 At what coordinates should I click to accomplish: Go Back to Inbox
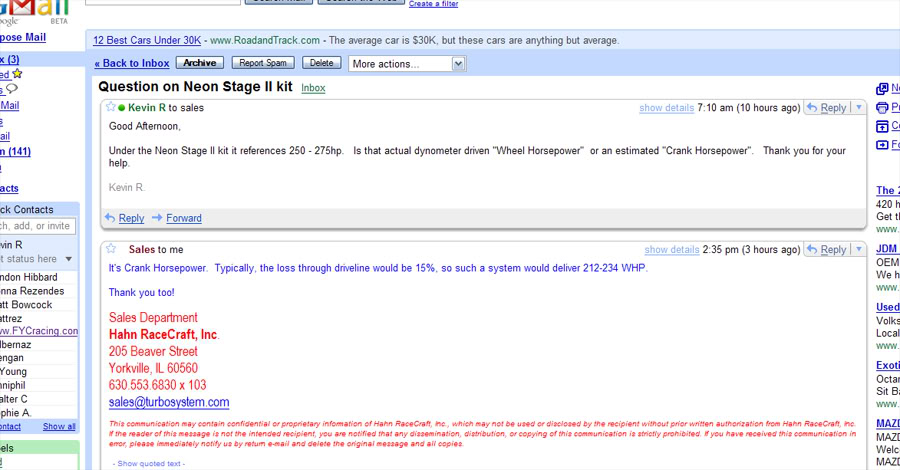click(132, 63)
